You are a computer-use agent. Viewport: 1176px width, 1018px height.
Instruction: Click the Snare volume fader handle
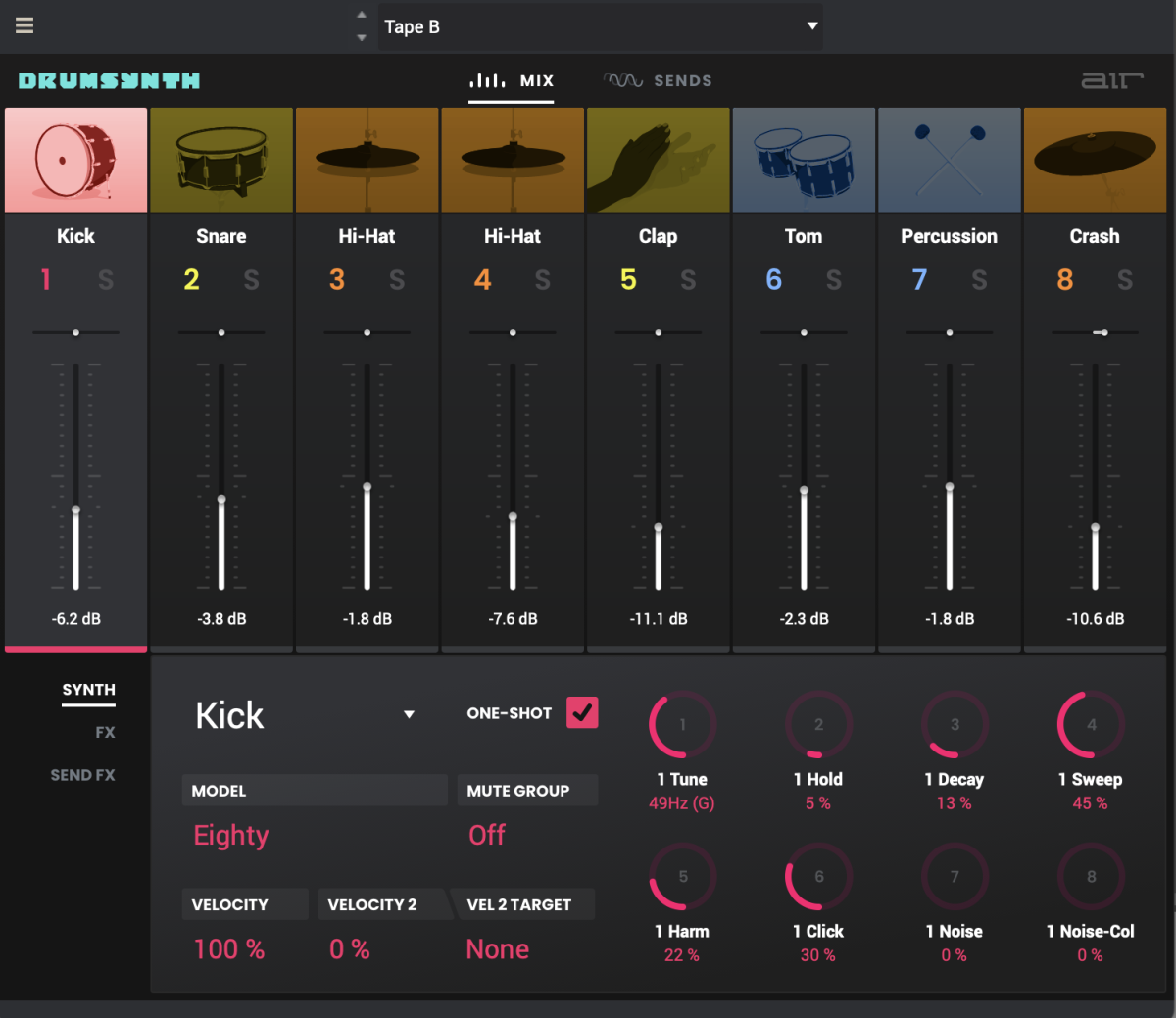221,500
